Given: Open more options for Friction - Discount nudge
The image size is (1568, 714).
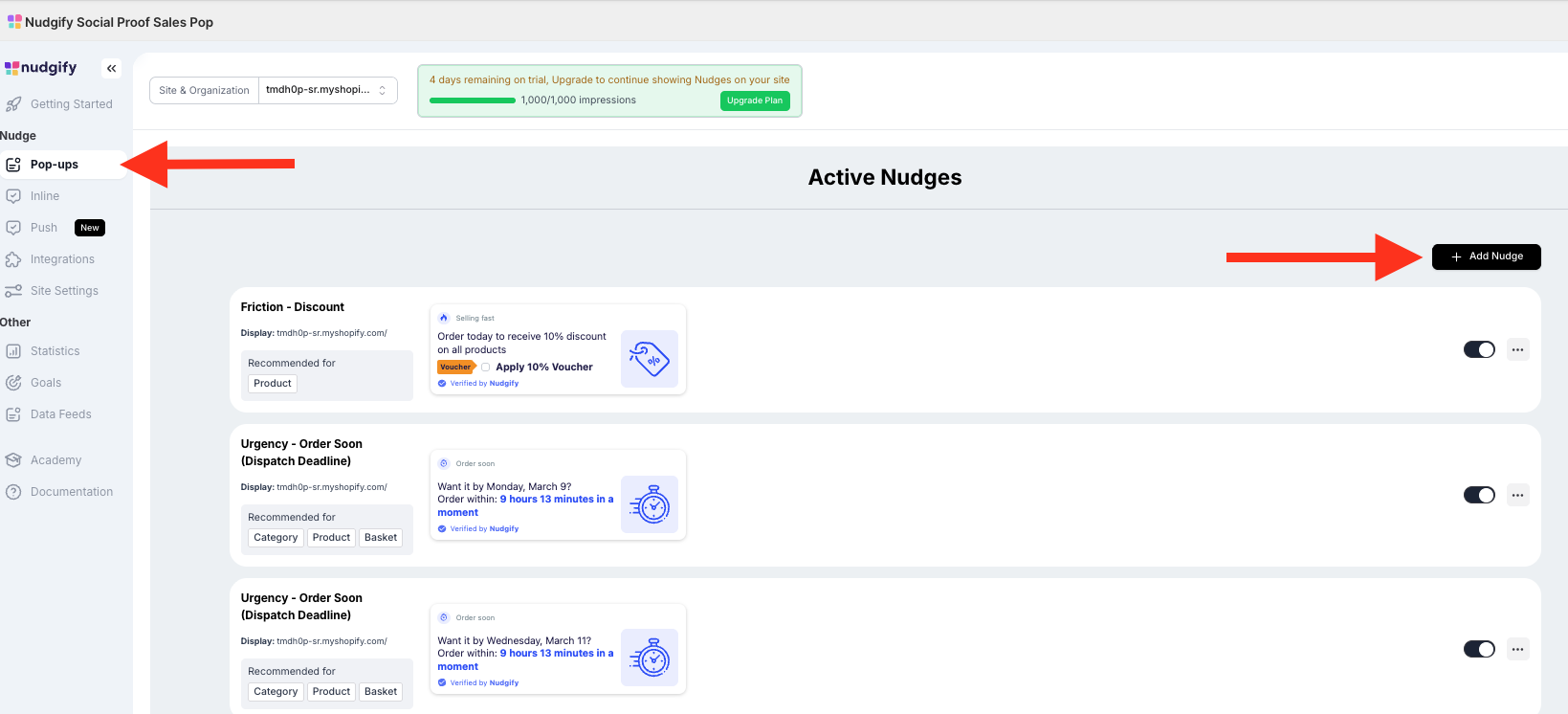Looking at the screenshot, I should coord(1517,349).
